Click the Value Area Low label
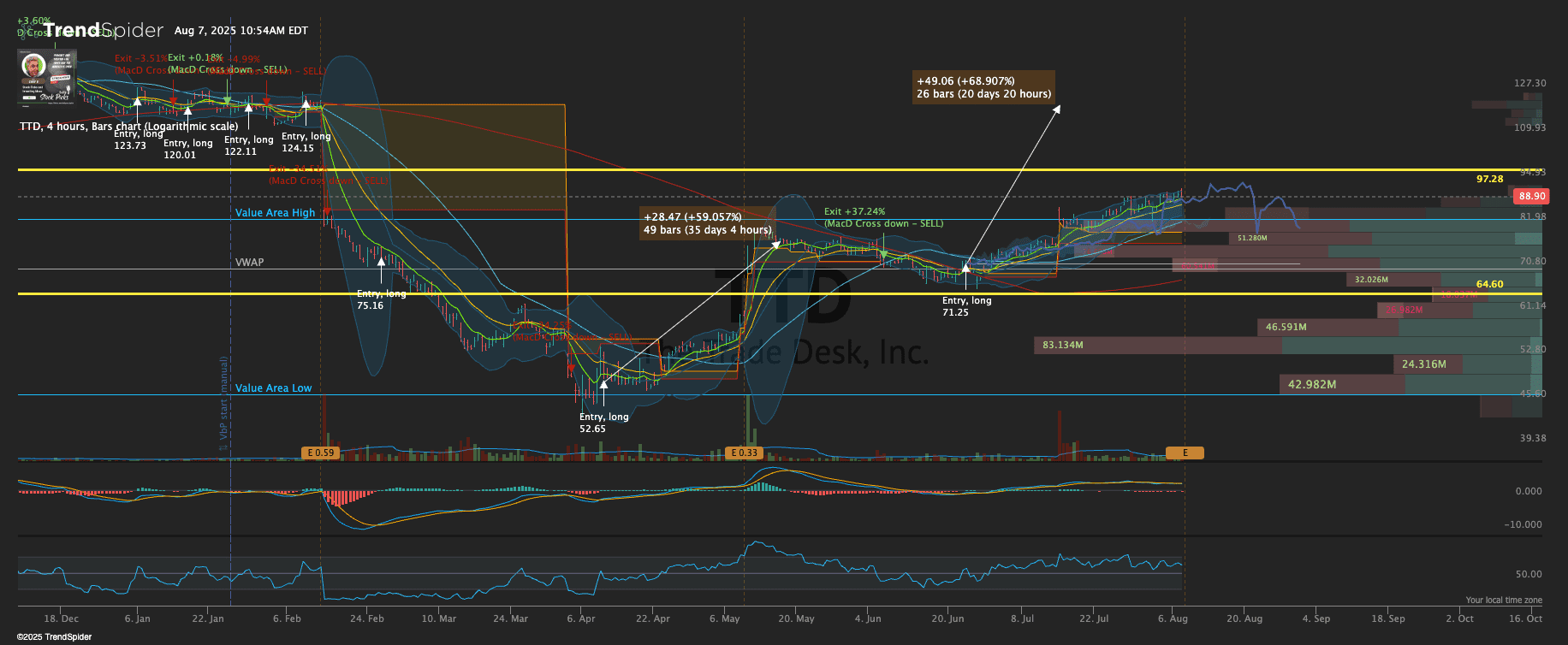This screenshot has width=1568, height=645. [273, 388]
